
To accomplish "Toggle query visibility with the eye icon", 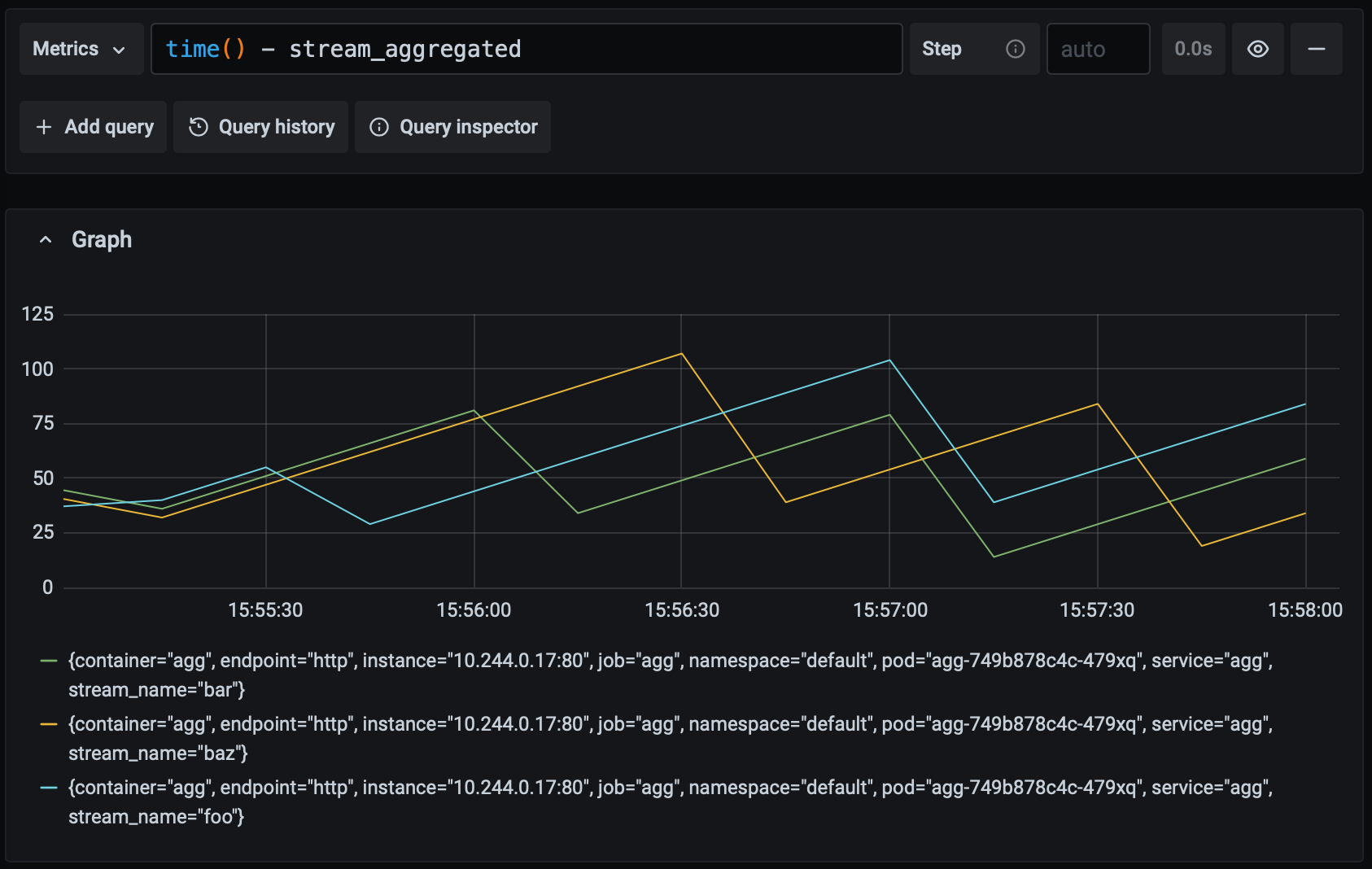I will (x=1257, y=49).
